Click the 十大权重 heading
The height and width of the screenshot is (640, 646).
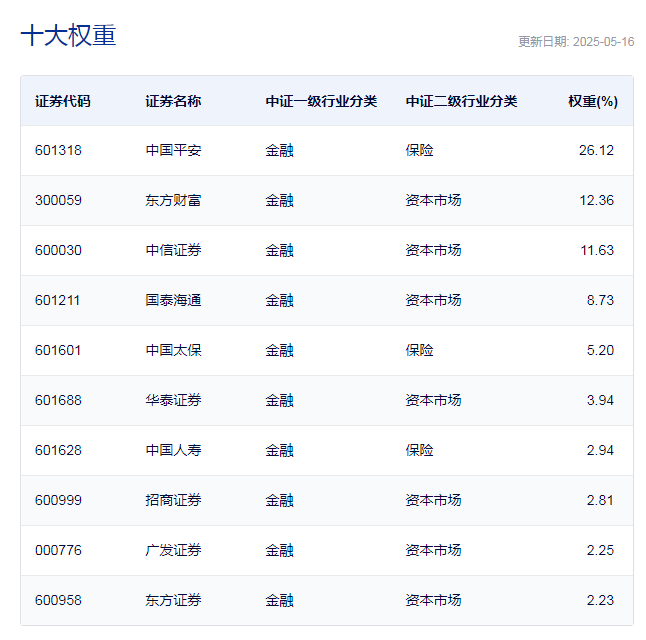coord(68,35)
